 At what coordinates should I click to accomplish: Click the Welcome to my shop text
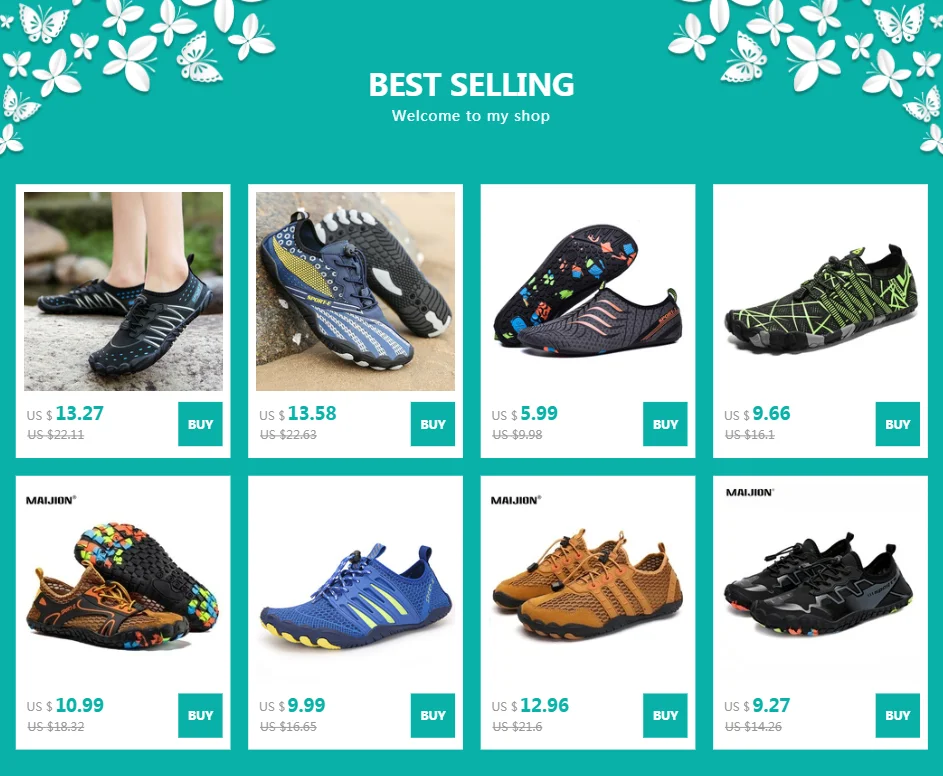pyautogui.click(x=471, y=115)
